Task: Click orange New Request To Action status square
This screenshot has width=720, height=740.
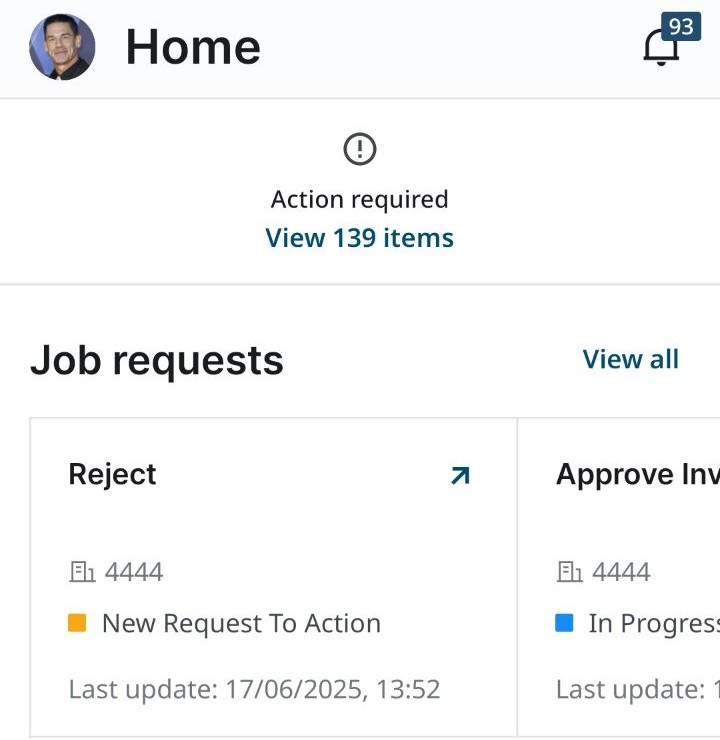Action: 77,622
